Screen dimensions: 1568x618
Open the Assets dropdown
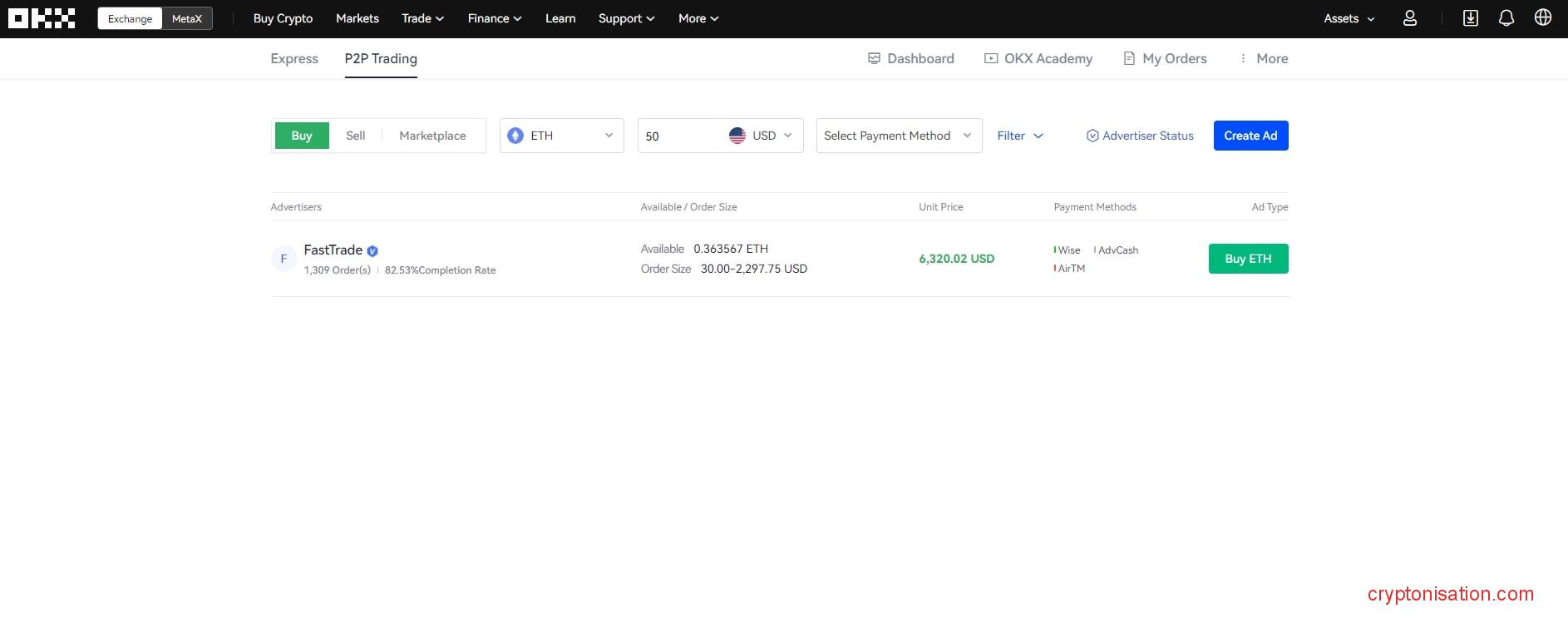pyautogui.click(x=1349, y=18)
